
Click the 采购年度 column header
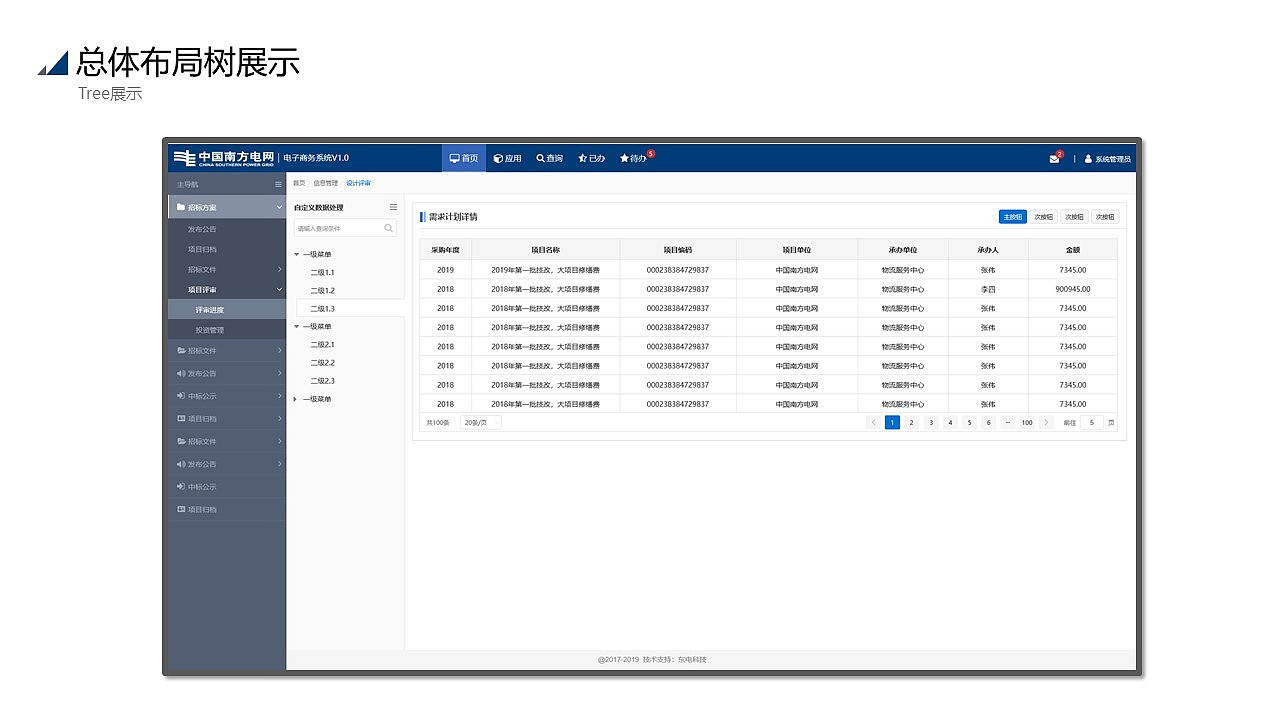click(445, 250)
